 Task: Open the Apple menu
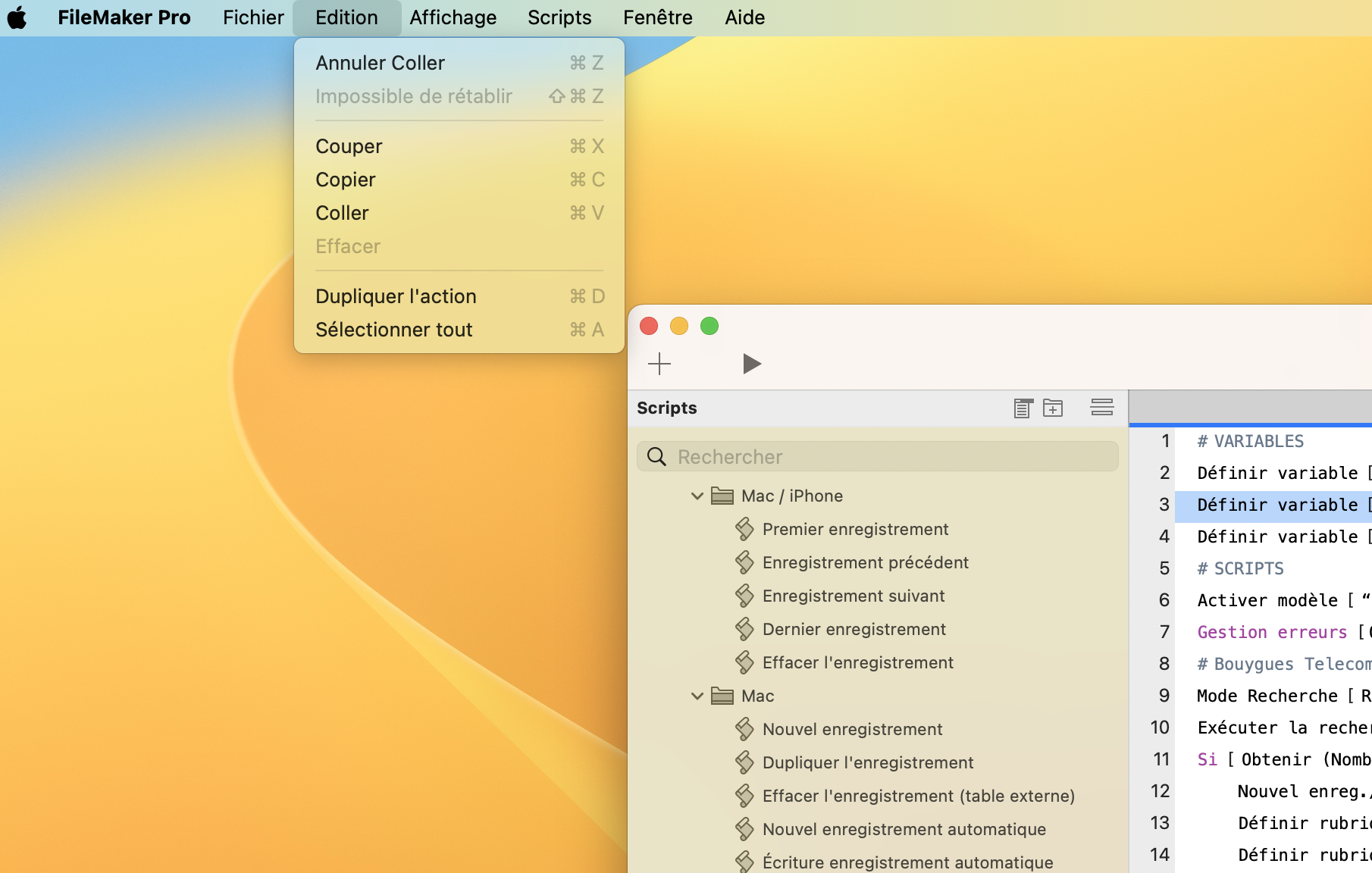(17, 17)
